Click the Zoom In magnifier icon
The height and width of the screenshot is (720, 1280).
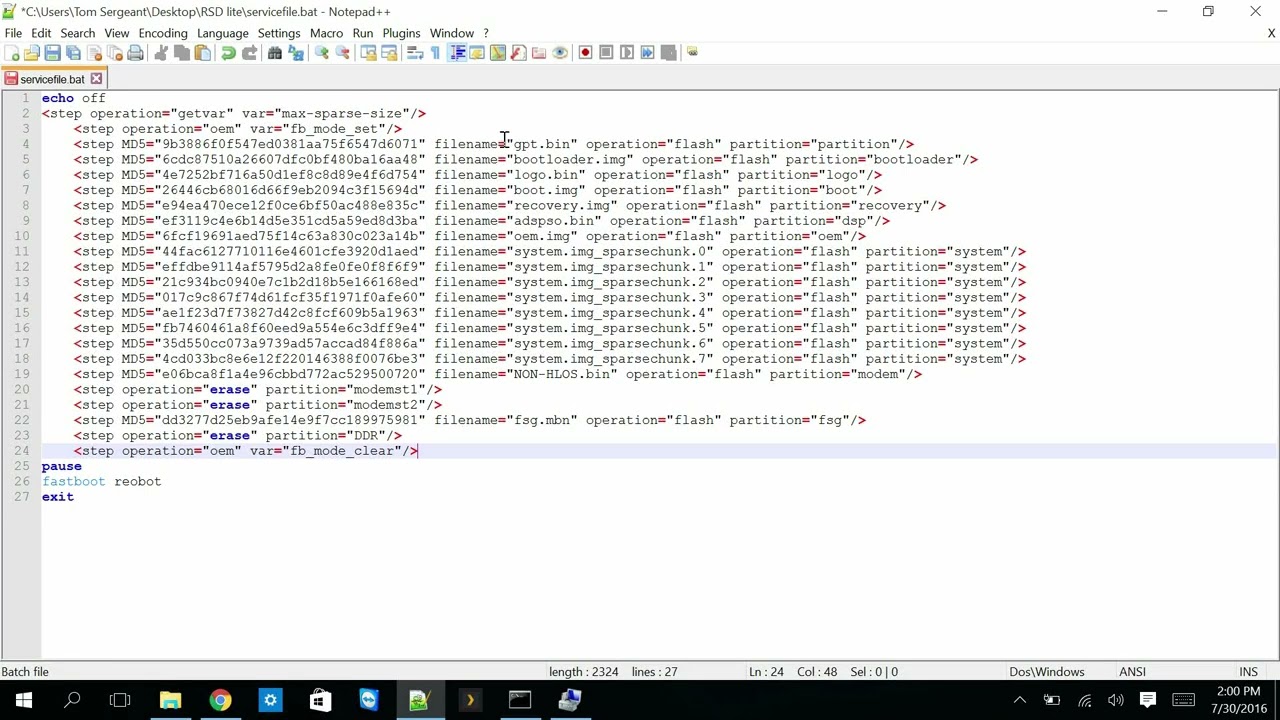(322, 53)
